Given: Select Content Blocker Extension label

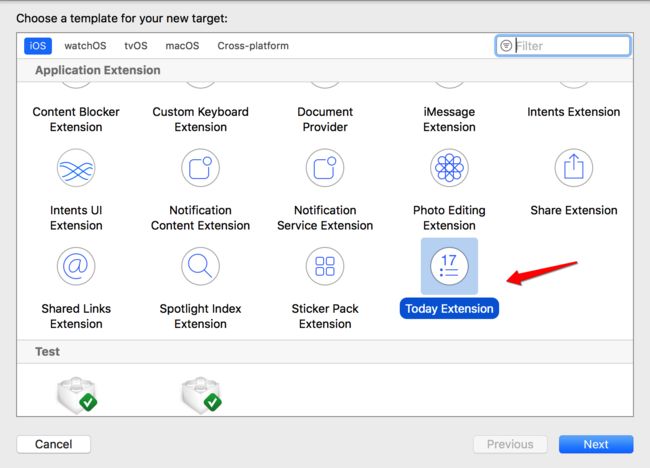Looking at the screenshot, I should click(x=76, y=119).
